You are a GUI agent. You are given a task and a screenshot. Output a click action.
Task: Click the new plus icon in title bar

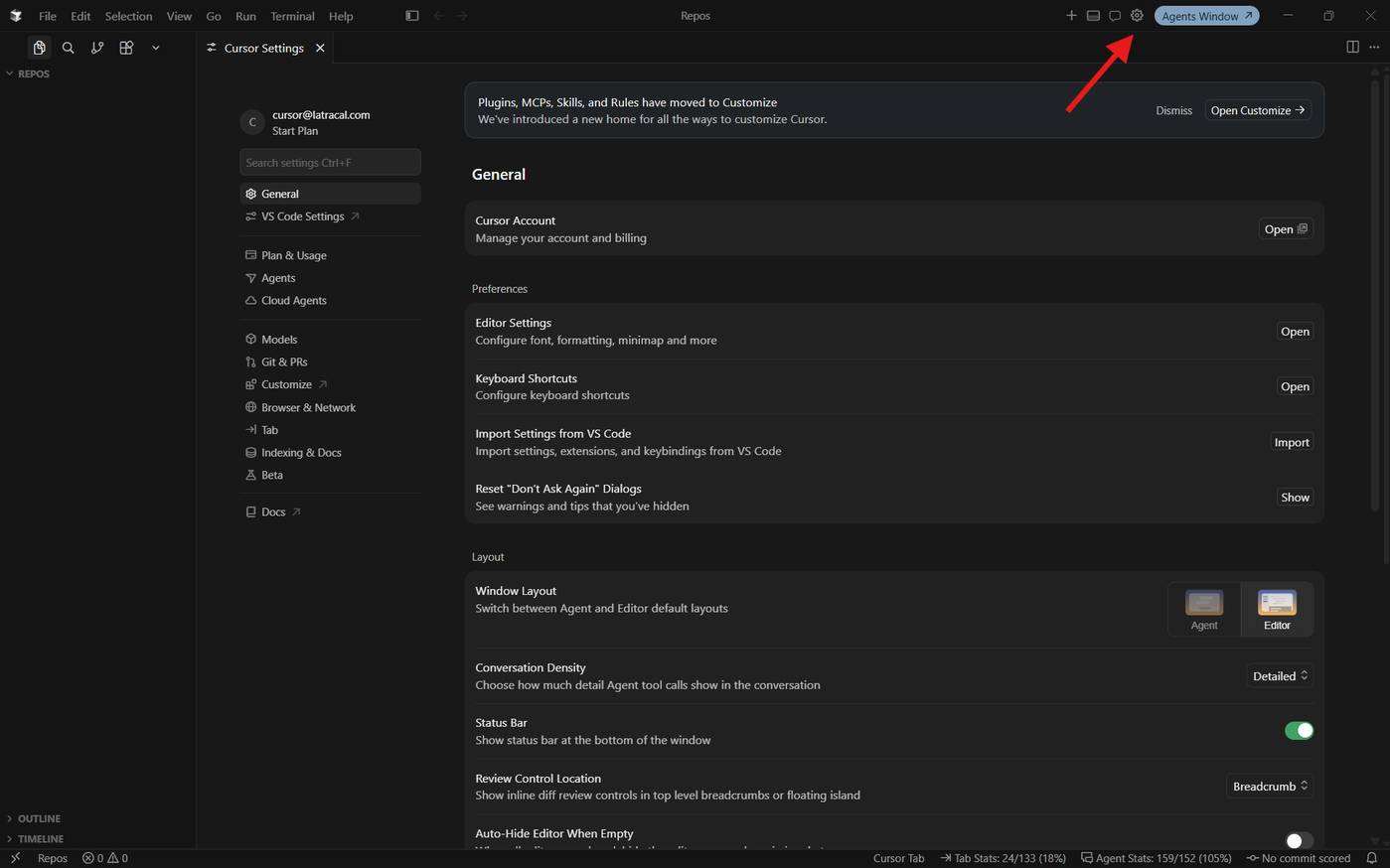tap(1071, 16)
